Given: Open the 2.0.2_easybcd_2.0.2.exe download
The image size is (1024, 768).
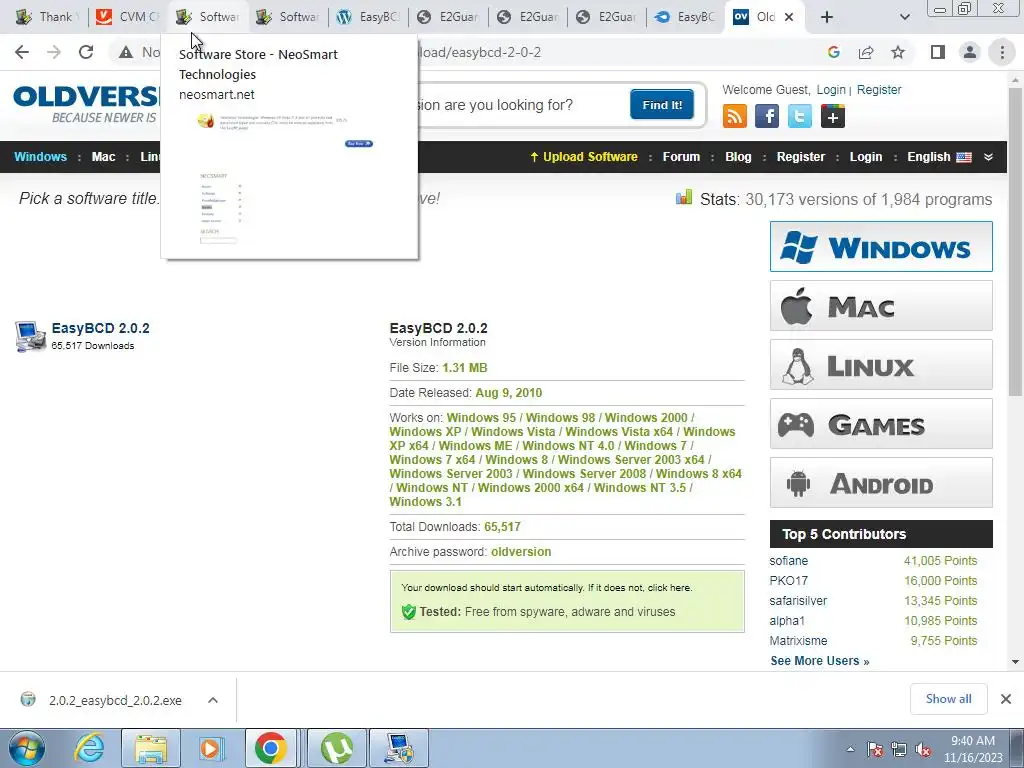Looking at the screenshot, I should (115, 700).
